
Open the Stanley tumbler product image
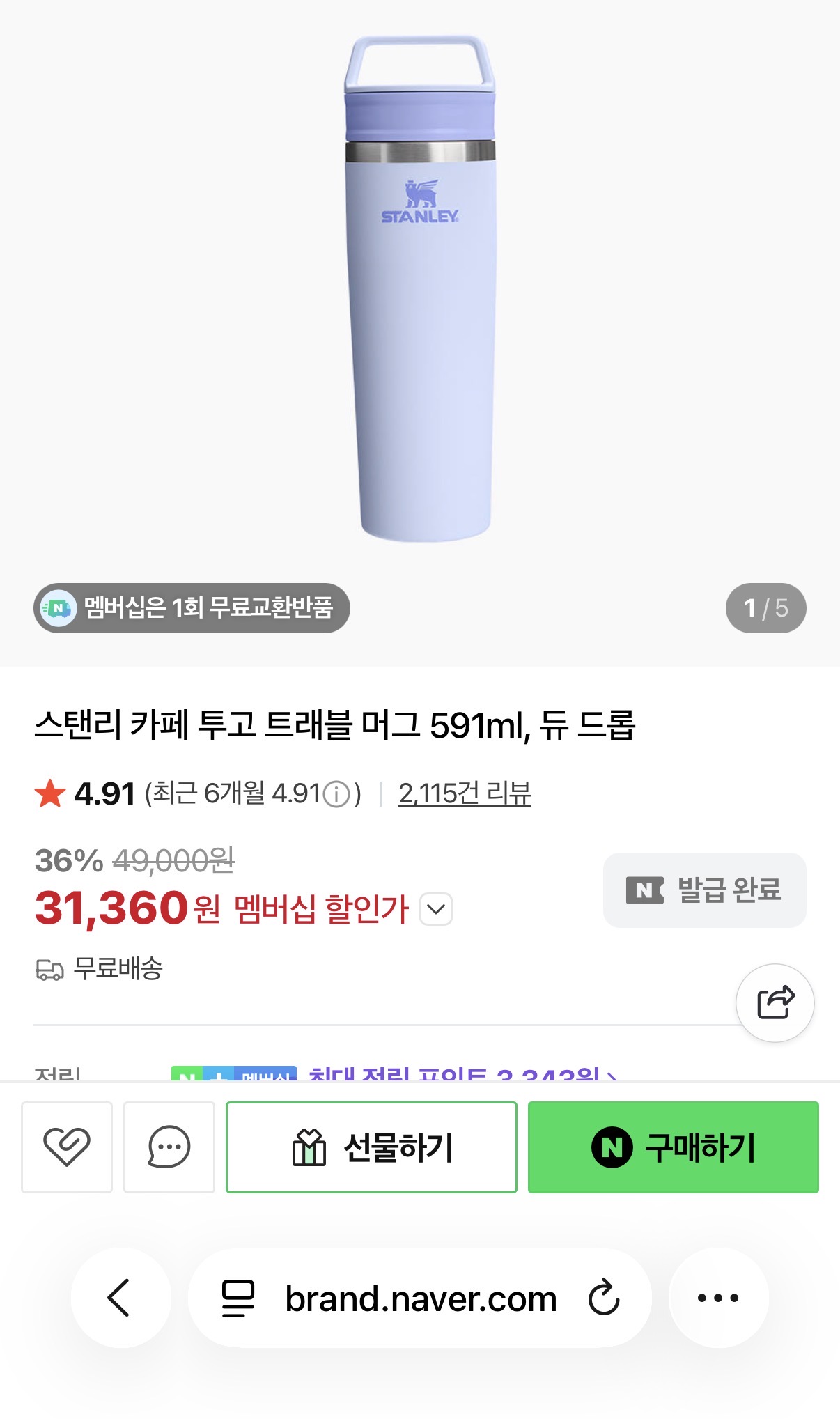tap(420, 293)
